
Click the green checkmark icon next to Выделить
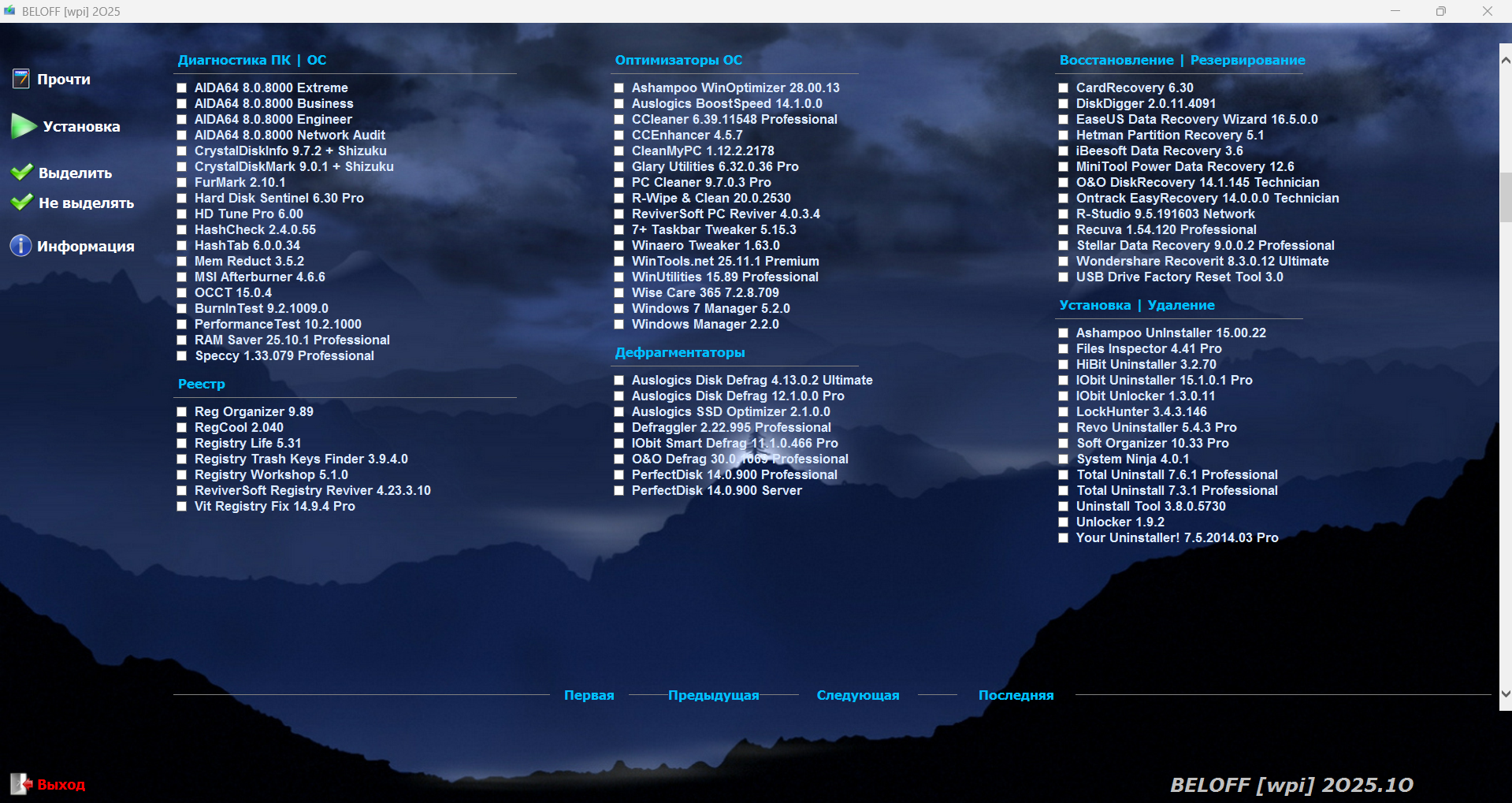[x=21, y=173]
